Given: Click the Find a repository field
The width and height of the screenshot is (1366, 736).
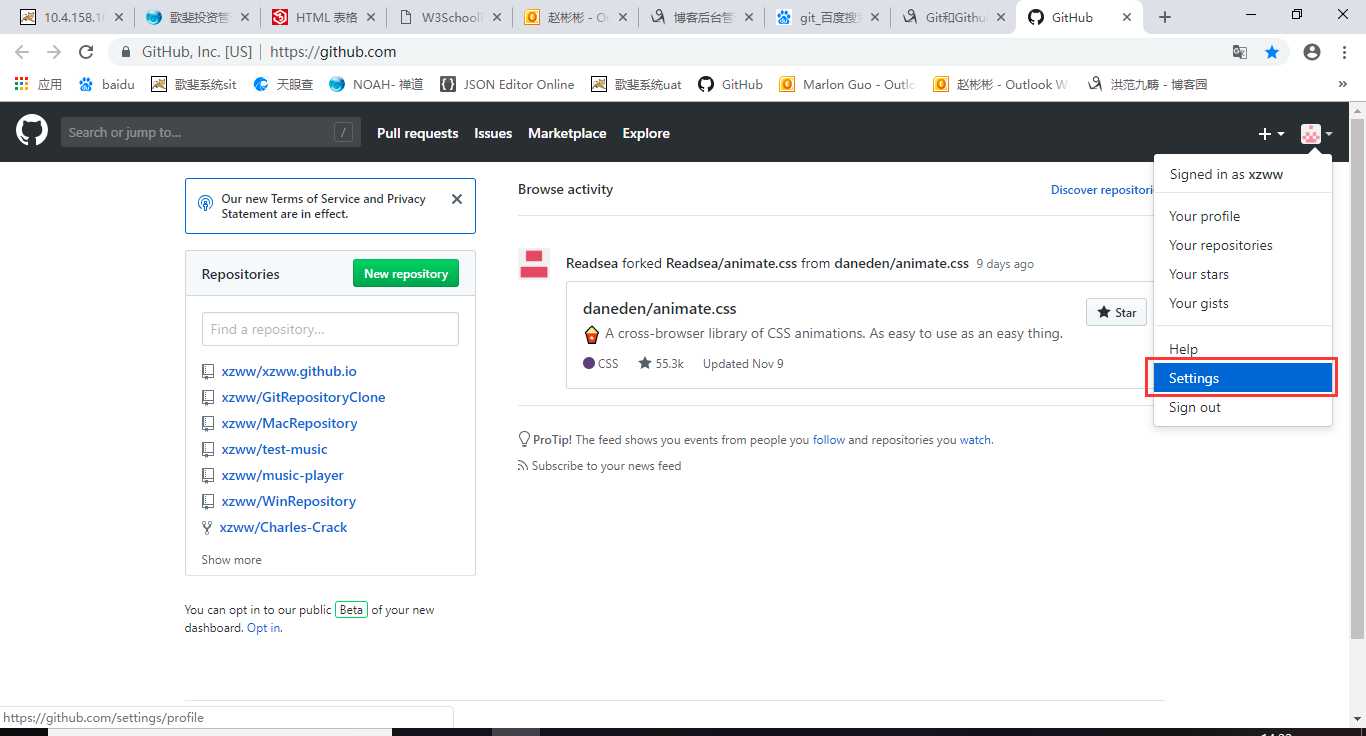Looking at the screenshot, I should (330, 329).
